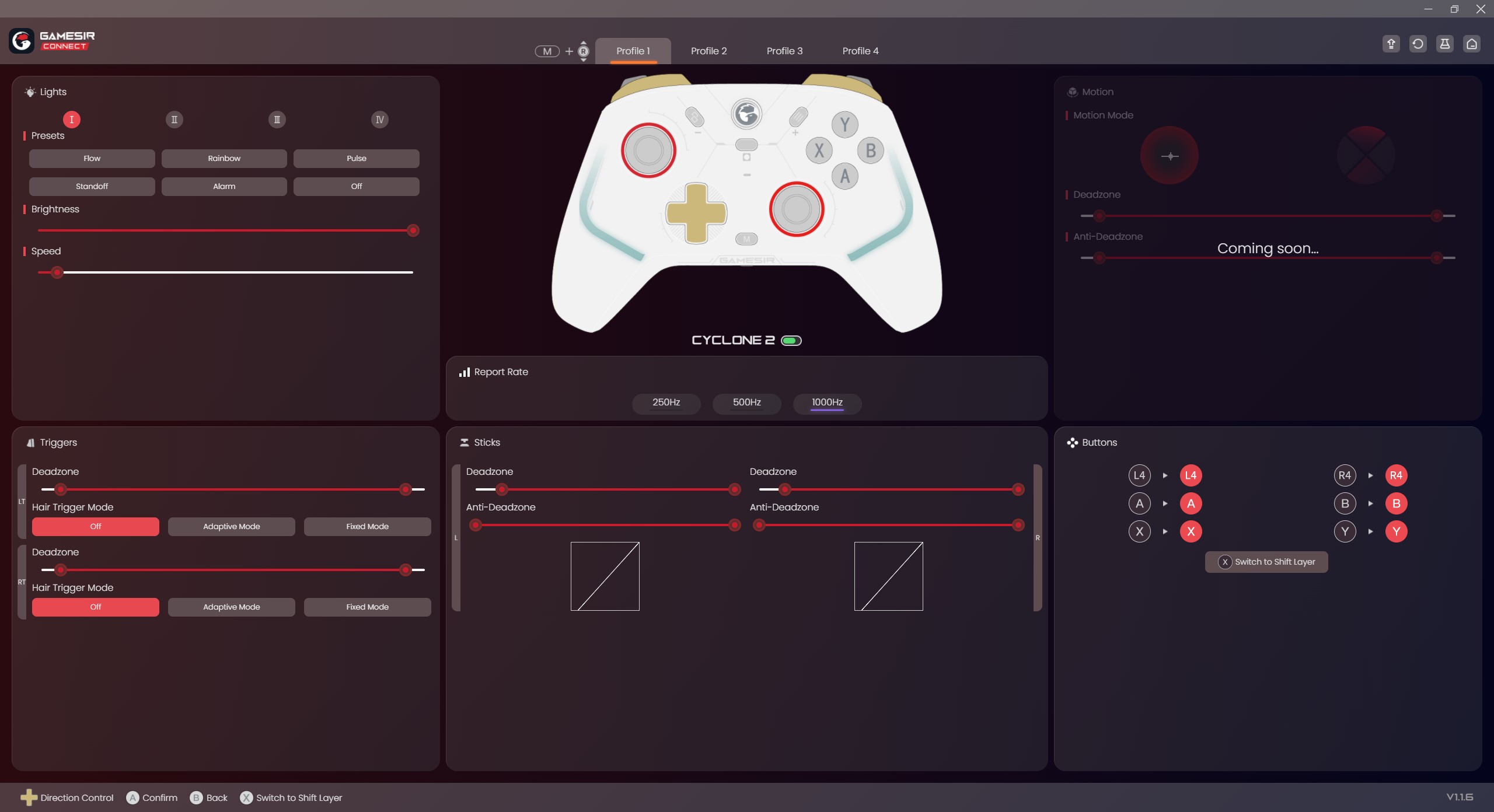This screenshot has height=812, width=1494.
Task: Open the red X mapping target
Action: click(x=1191, y=531)
